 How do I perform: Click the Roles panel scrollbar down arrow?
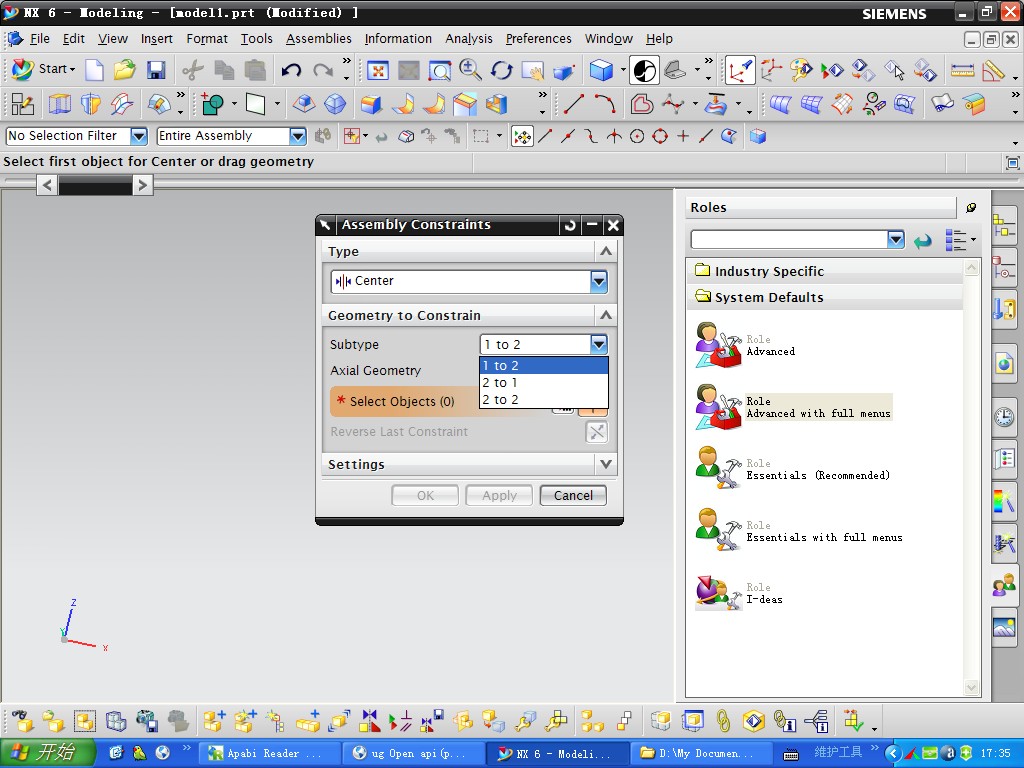click(971, 688)
